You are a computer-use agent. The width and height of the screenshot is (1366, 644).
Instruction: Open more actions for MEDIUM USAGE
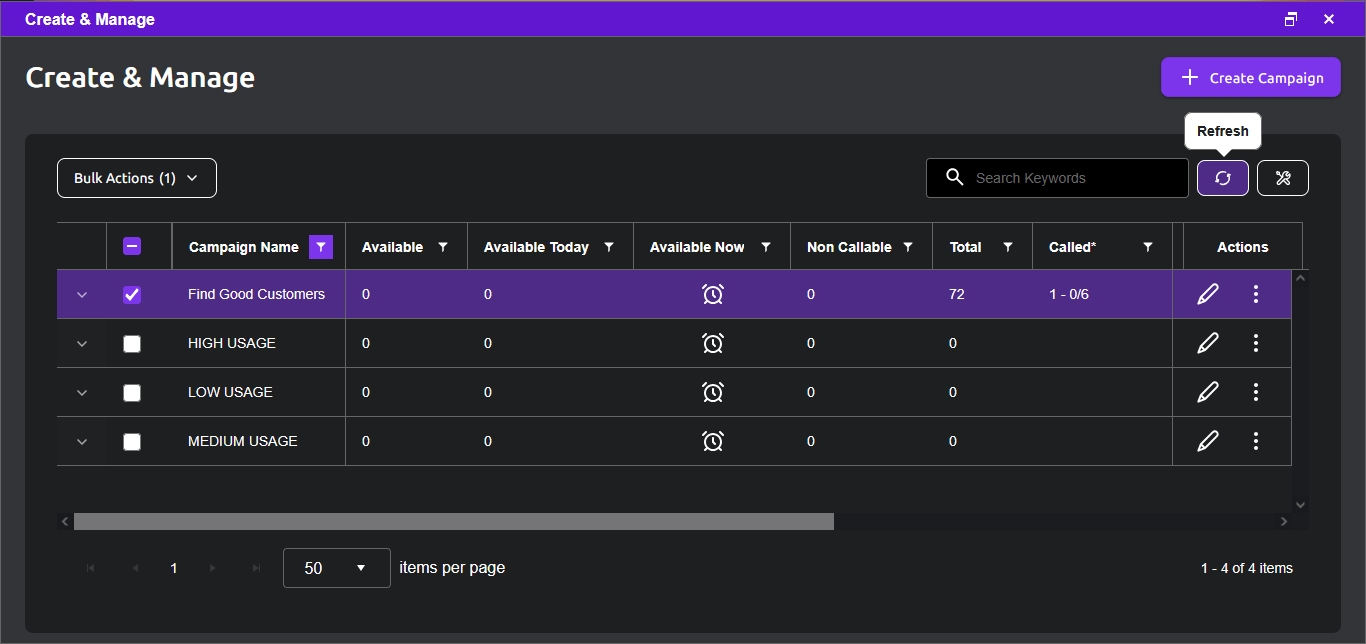coord(1256,441)
